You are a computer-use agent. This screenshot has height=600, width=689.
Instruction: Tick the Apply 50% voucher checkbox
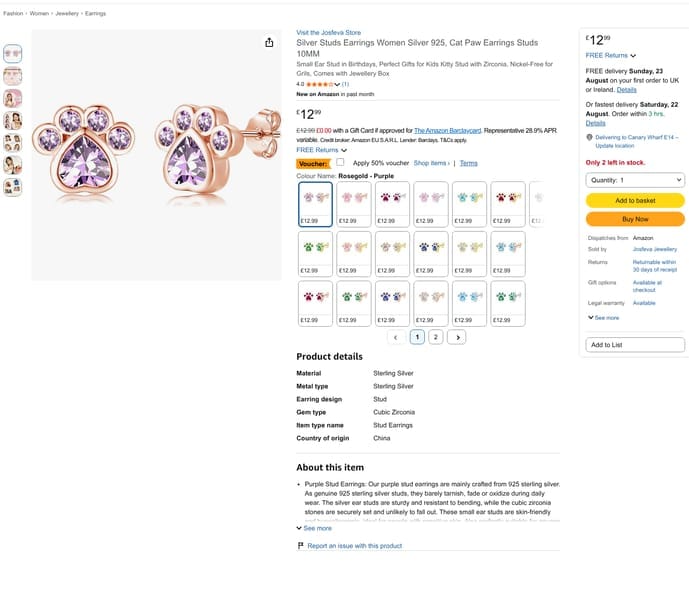[x=340, y=162]
